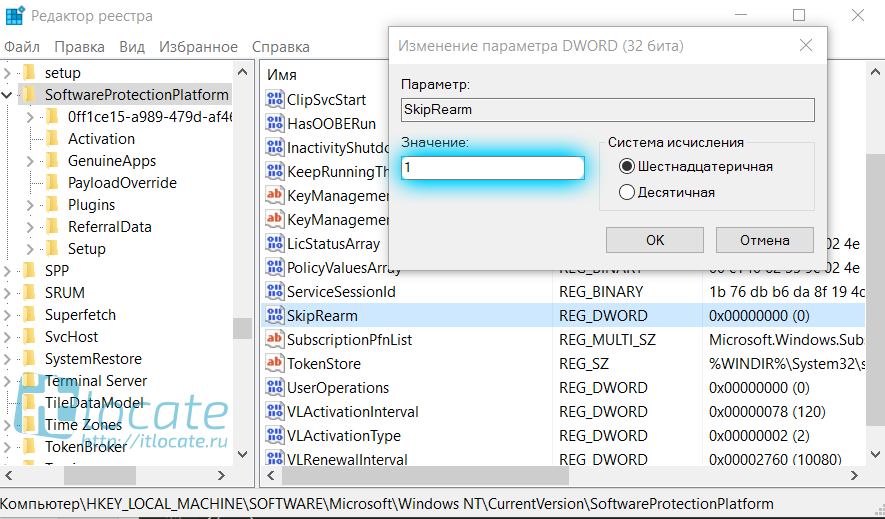Click the VLActivationInterval DWORD icon

click(x=275, y=412)
